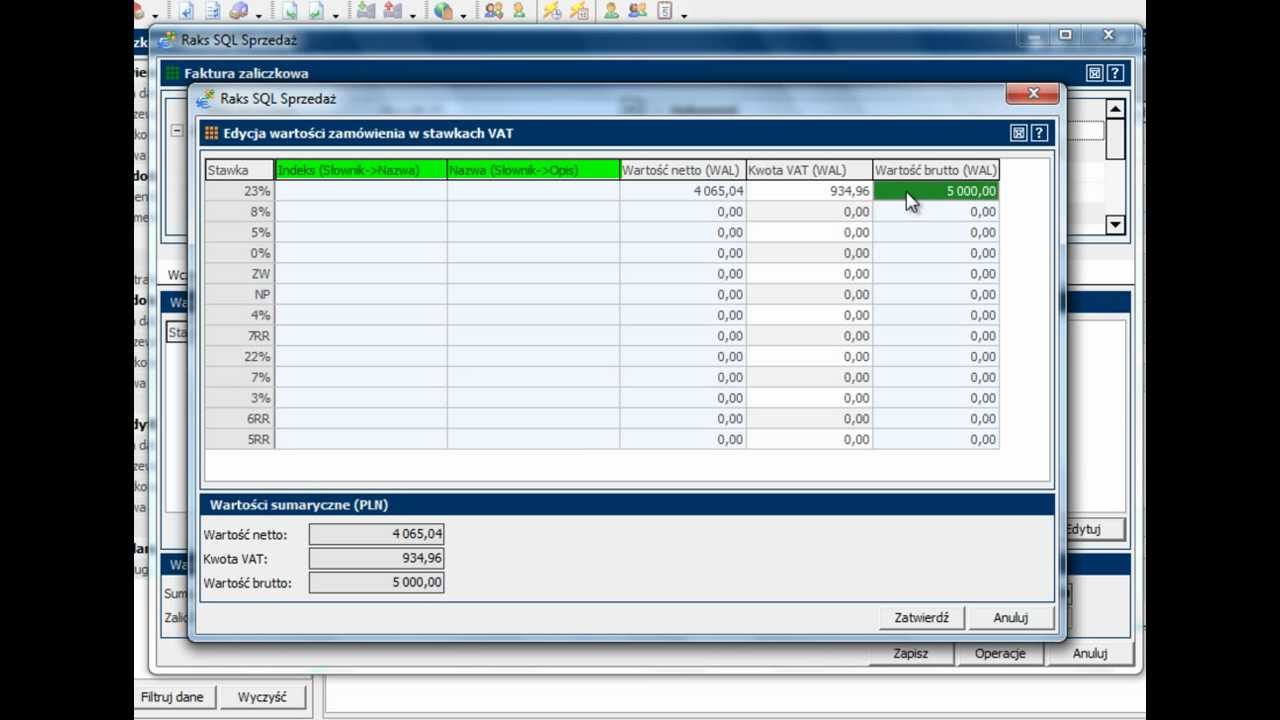Click the Wartość netto cell in the 8% row
This screenshot has height=720, width=1280.
[683, 212]
